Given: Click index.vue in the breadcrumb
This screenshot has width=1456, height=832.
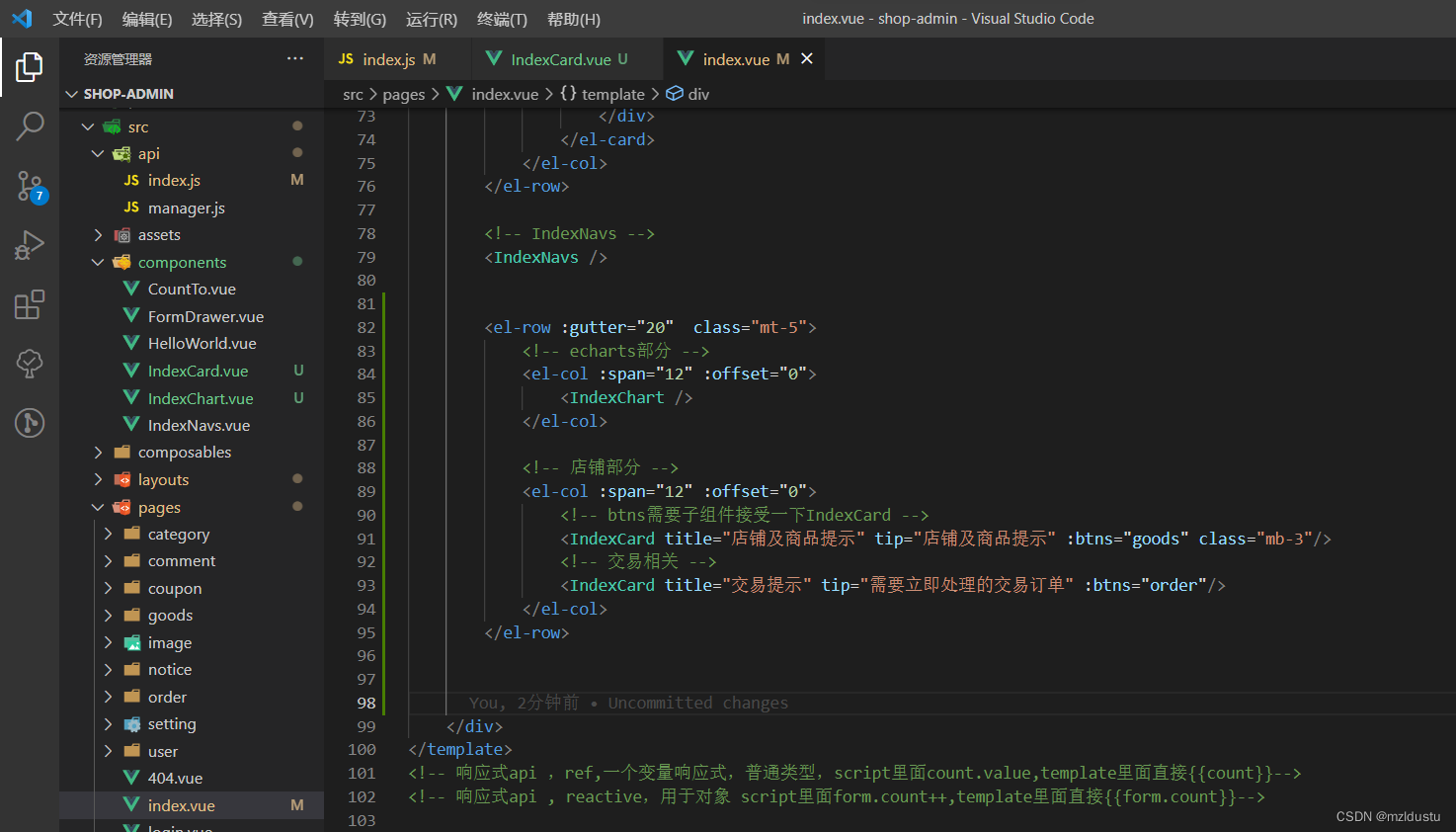Looking at the screenshot, I should (x=504, y=94).
